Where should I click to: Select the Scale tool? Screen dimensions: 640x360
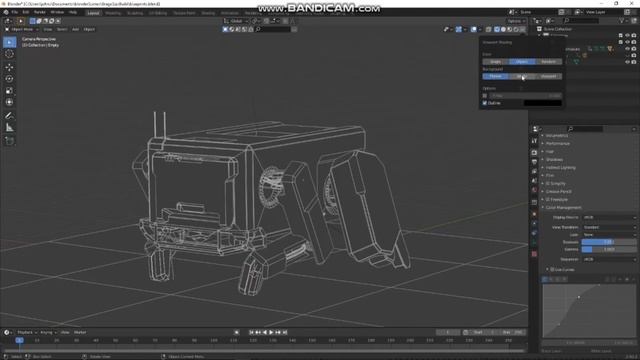click(x=9, y=91)
